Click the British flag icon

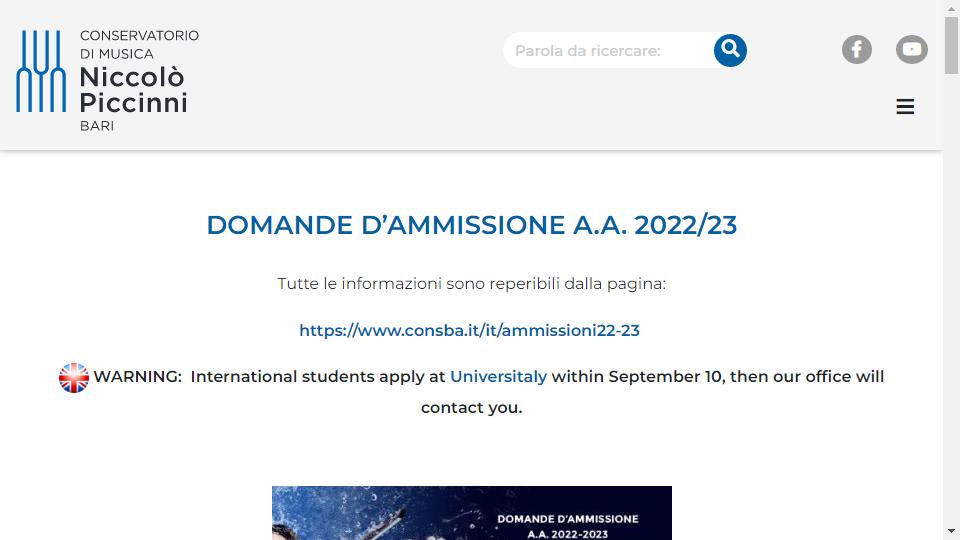click(x=73, y=377)
